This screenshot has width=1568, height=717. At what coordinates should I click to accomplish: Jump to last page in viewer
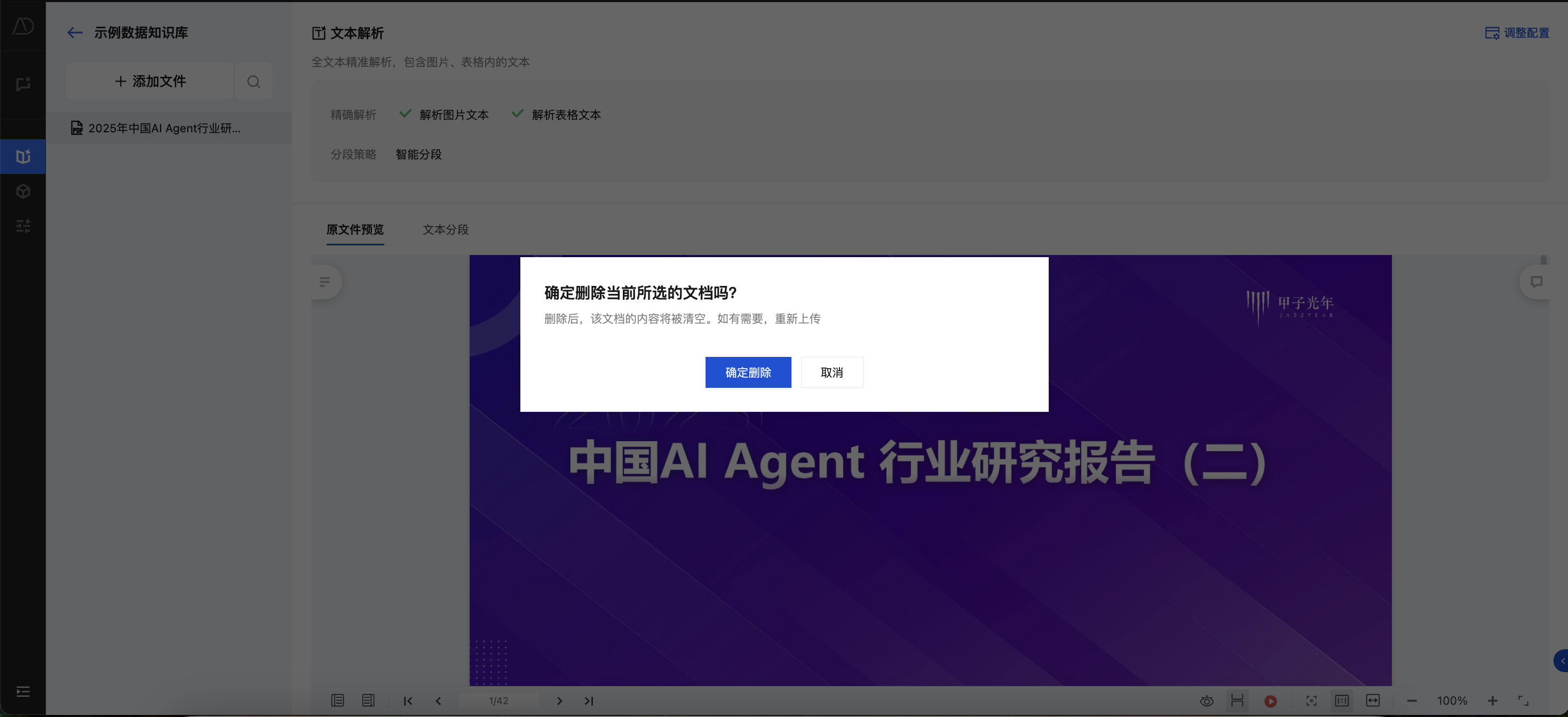point(589,701)
